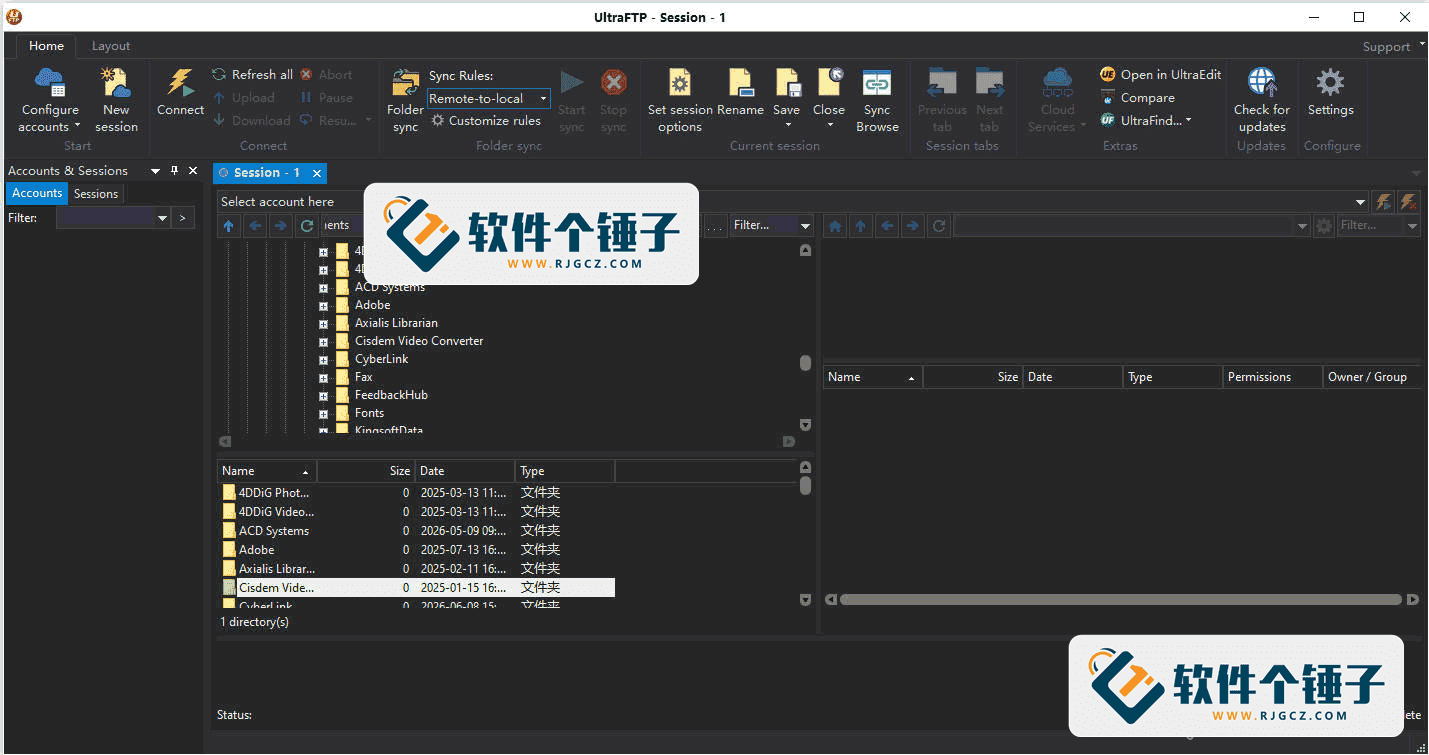Open Set session options
This screenshot has width=1429, height=755.
680,100
